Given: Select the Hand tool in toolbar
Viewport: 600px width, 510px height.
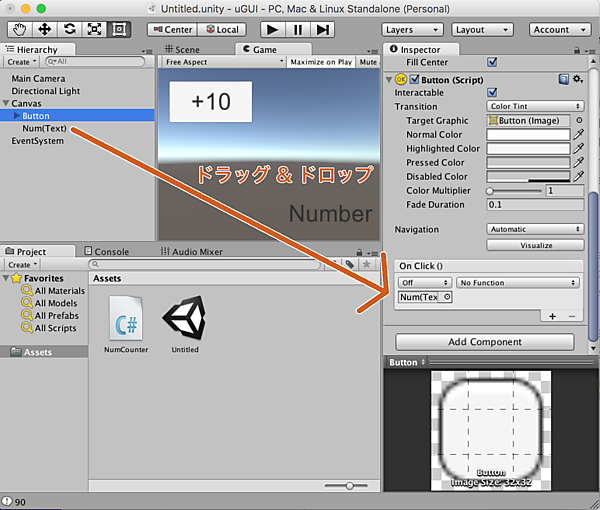Looking at the screenshot, I should 18,30.
